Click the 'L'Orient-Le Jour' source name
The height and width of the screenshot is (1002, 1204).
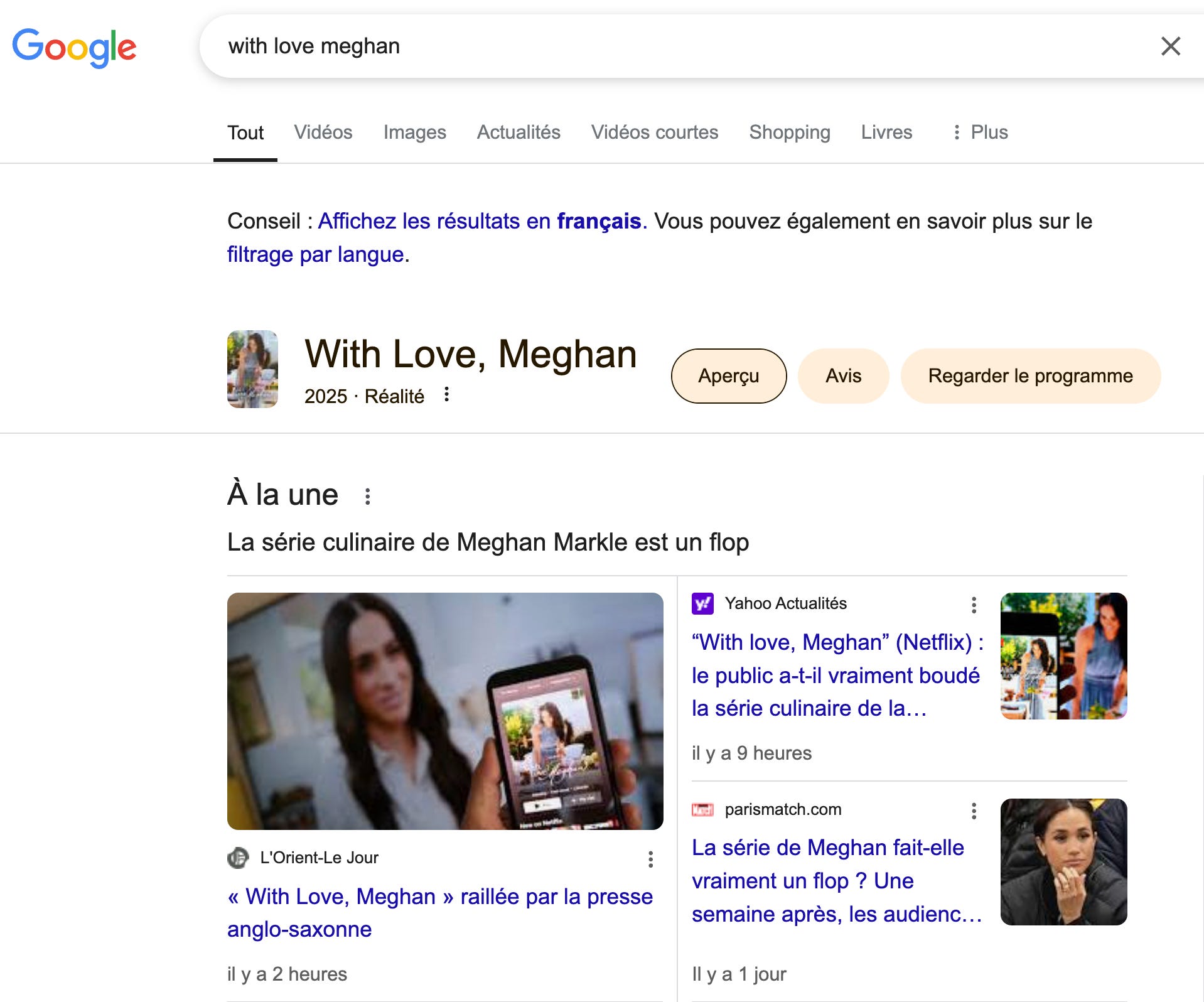click(319, 858)
